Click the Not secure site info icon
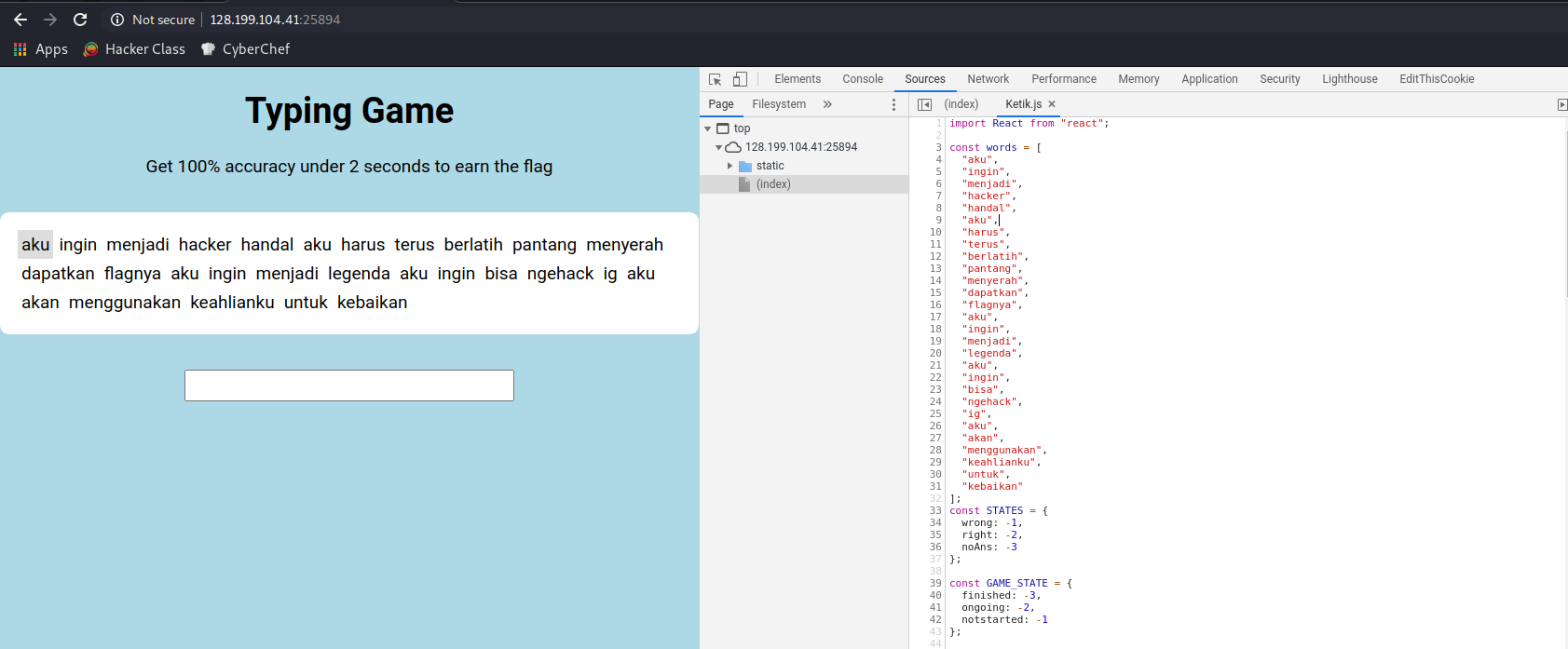This screenshot has width=1568, height=649. tap(117, 20)
